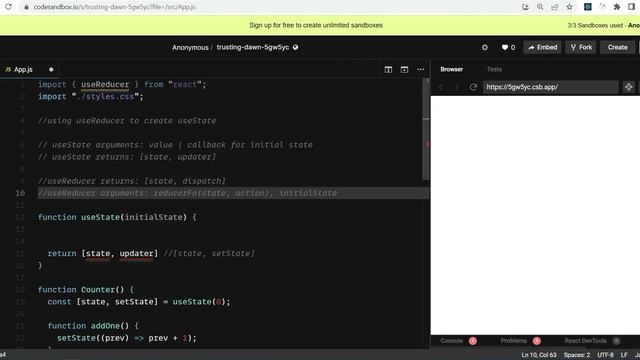Open the Problems panel tab
Viewport: 640px width, 360px height.
(x=513, y=341)
